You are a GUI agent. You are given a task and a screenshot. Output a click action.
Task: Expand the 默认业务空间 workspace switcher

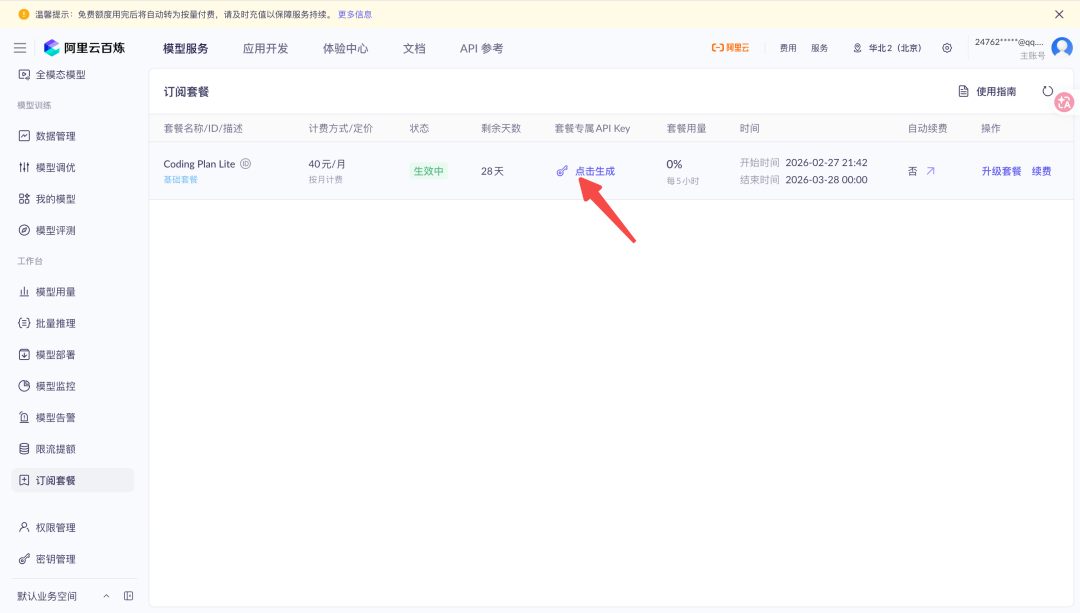[47, 595]
